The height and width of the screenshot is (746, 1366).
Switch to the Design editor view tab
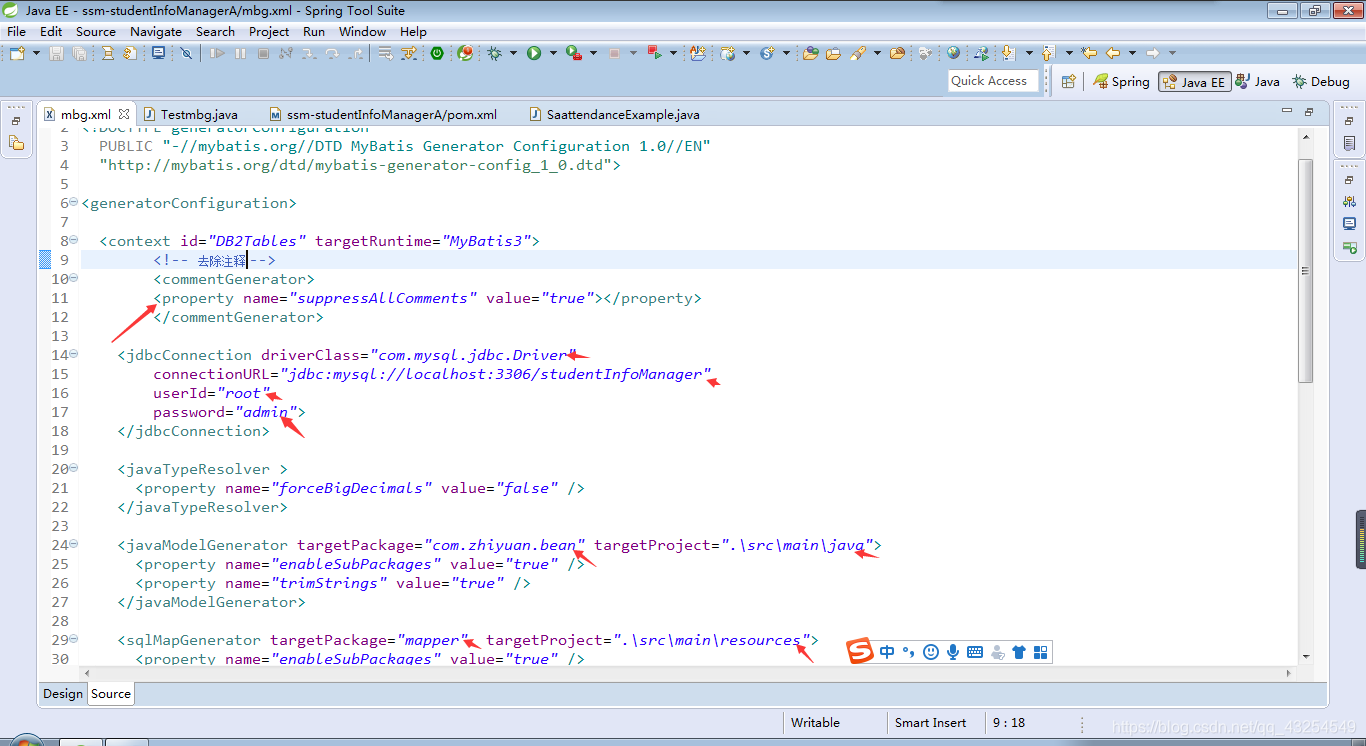[63, 693]
